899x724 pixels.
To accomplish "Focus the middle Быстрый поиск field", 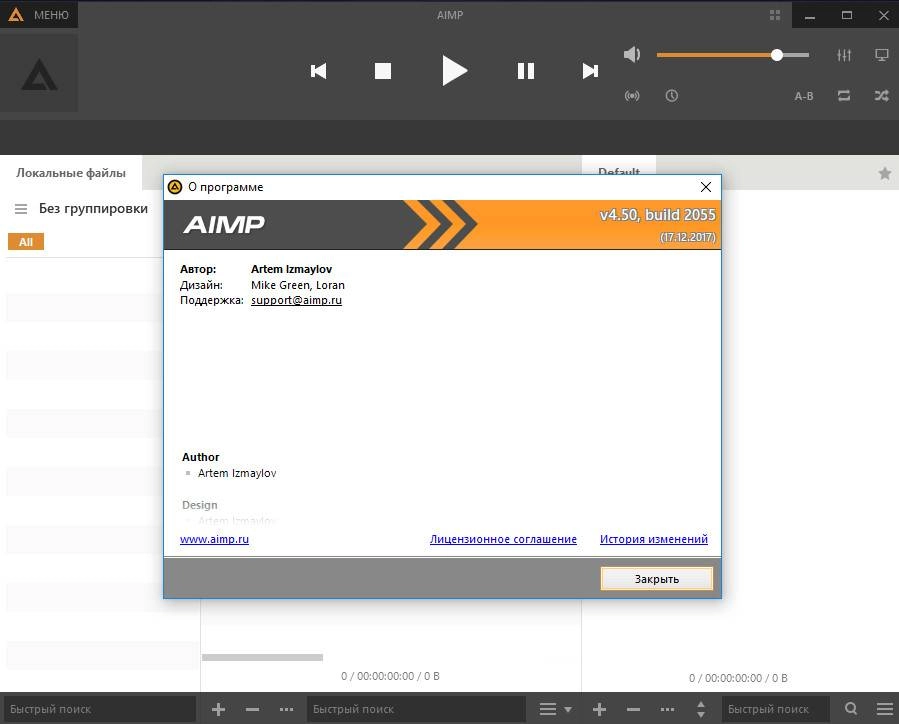I will pyautogui.click(x=416, y=709).
